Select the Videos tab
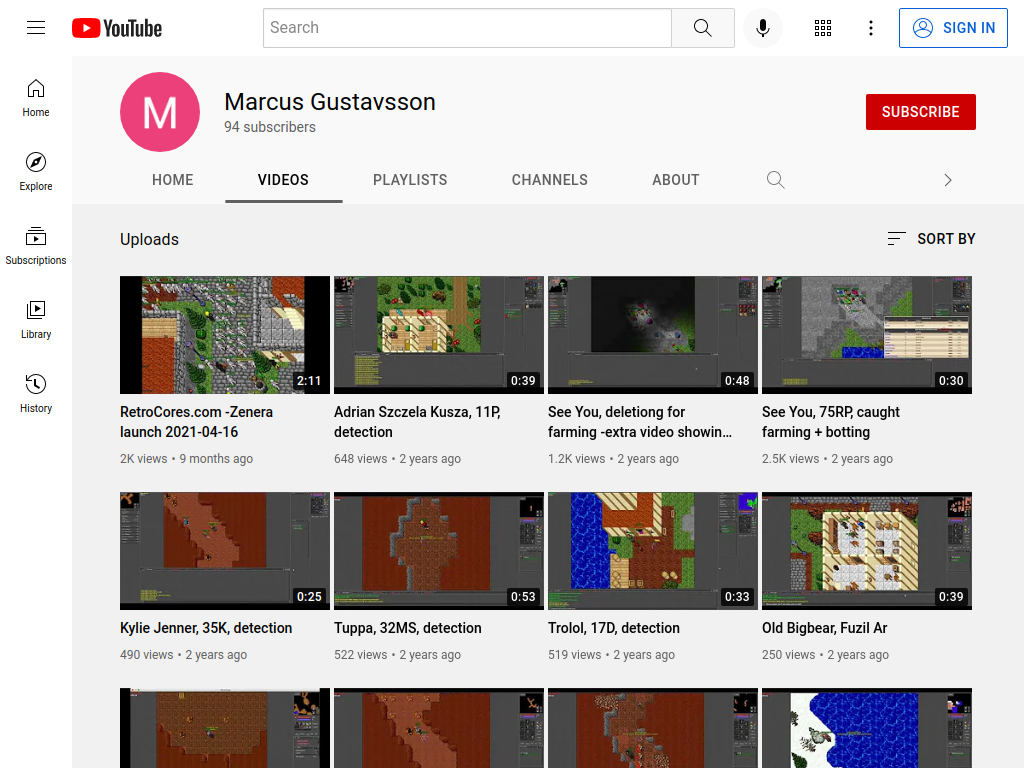Viewport: 1024px width, 768px height. [283, 180]
